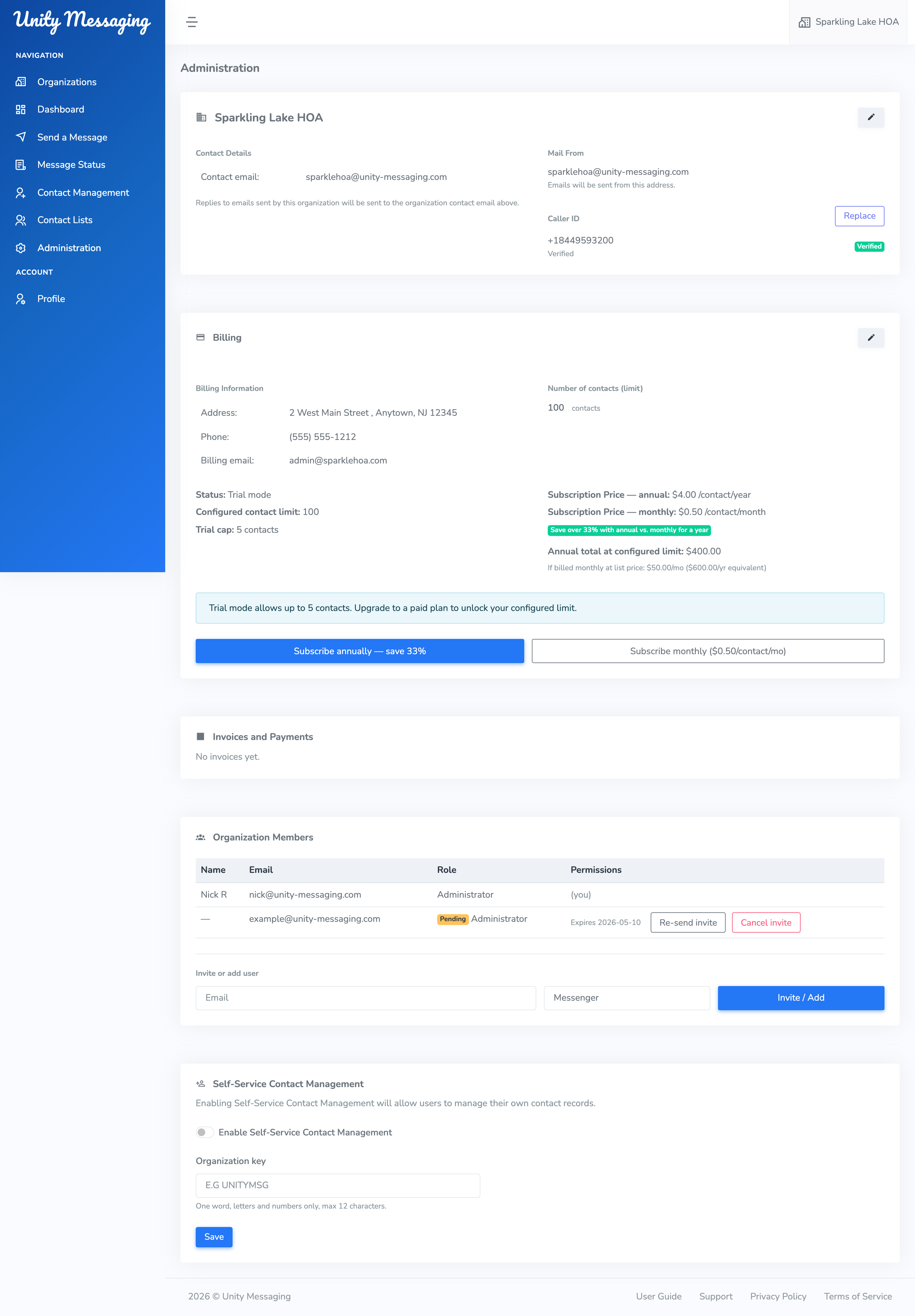This screenshot has width=915, height=1316.
Task: Open Message Status page
Action: [x=71, y=165]
